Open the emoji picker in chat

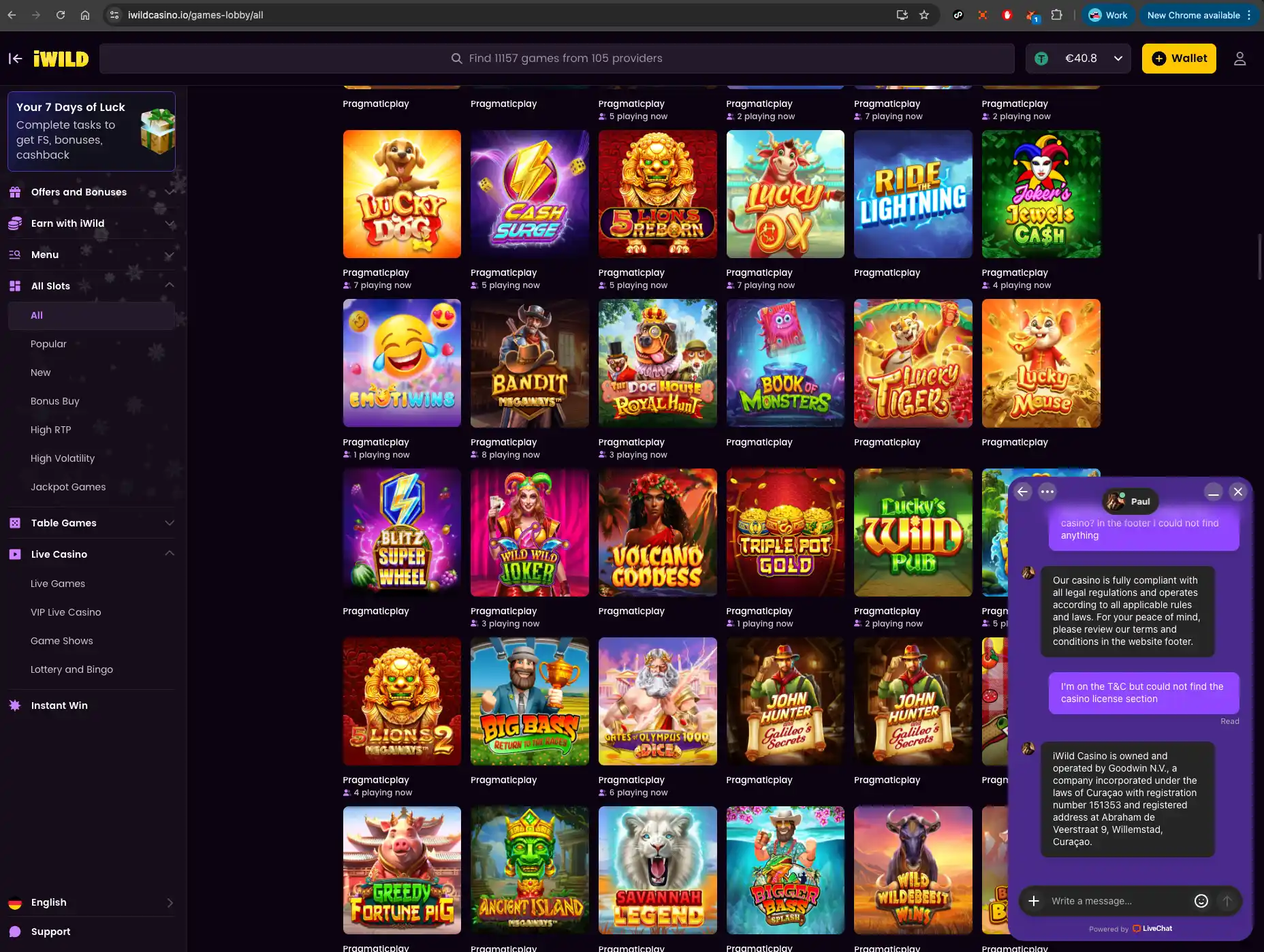pyautogui.click(x=1201, y=901)
